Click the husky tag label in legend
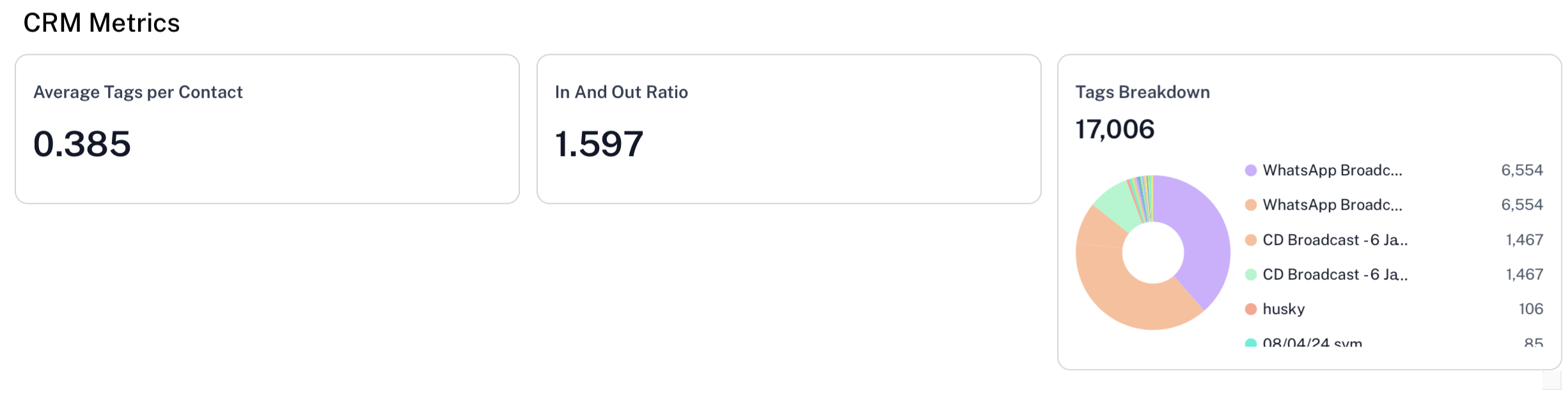This screenshot has width=1568, height=408. (x=1283, y=310)
